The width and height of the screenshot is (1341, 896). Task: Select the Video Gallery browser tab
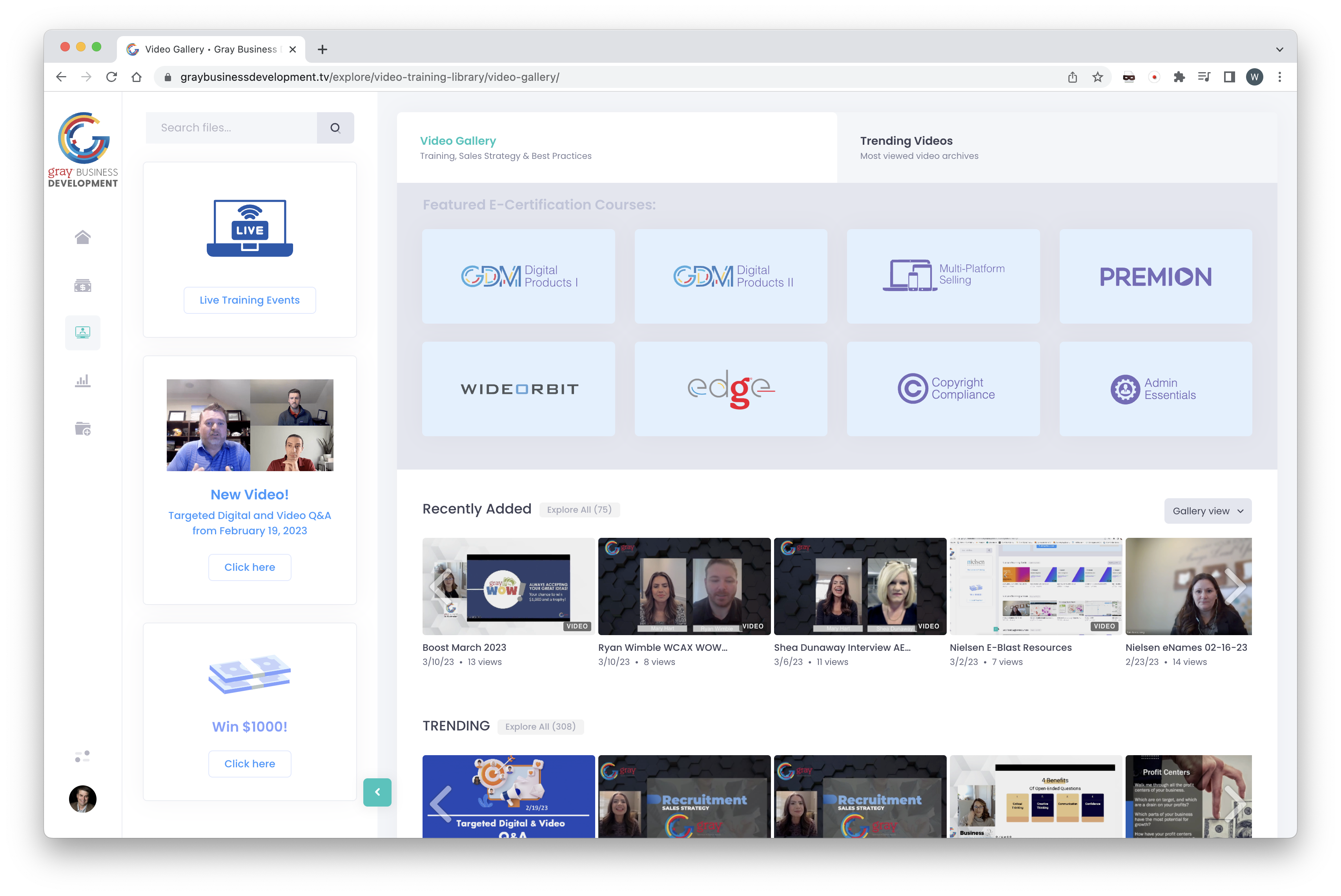[x=211, y=49]
